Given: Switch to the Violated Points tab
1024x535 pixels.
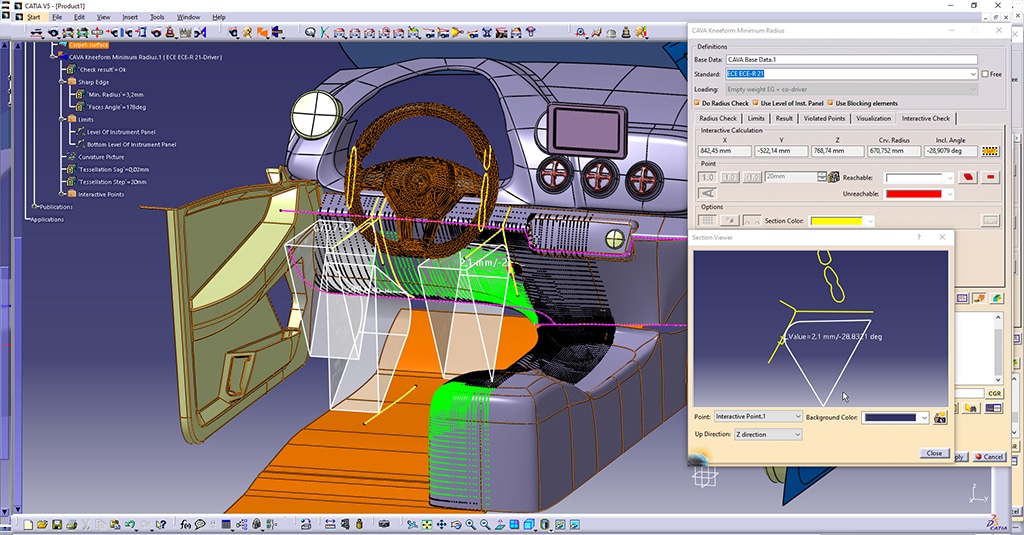Looking at the screenshot, I should pos(824,118).
